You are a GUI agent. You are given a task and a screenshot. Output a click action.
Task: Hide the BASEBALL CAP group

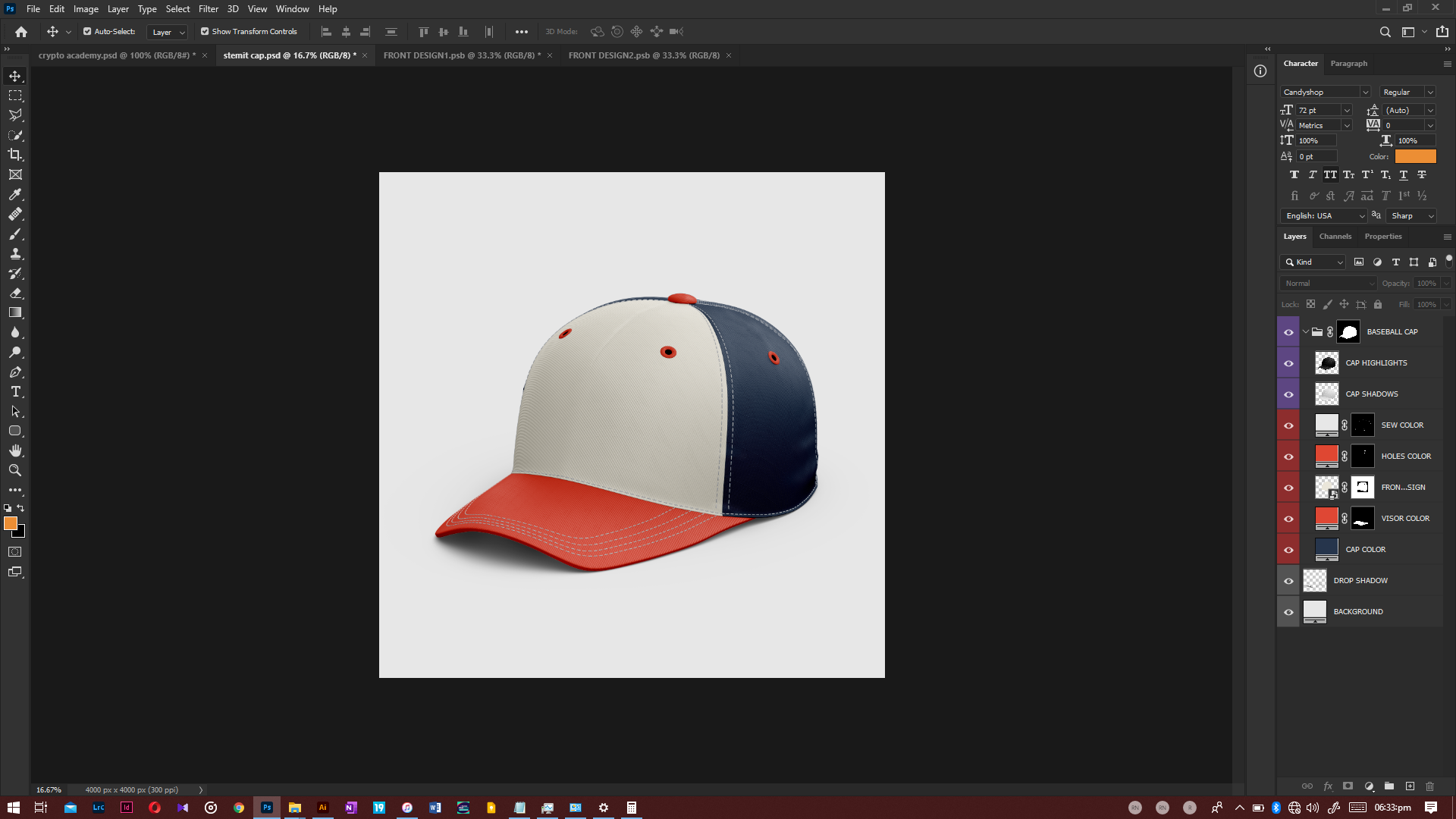pyautogui.click(x=1288, y=332)
